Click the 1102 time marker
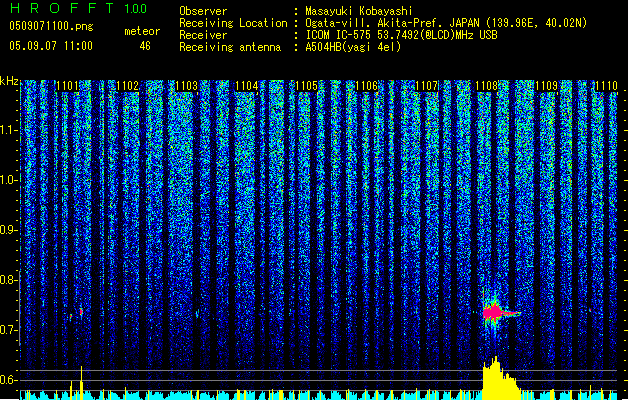Screen dimensions: 629x400 pyautogui.click(x=127, y=86)
